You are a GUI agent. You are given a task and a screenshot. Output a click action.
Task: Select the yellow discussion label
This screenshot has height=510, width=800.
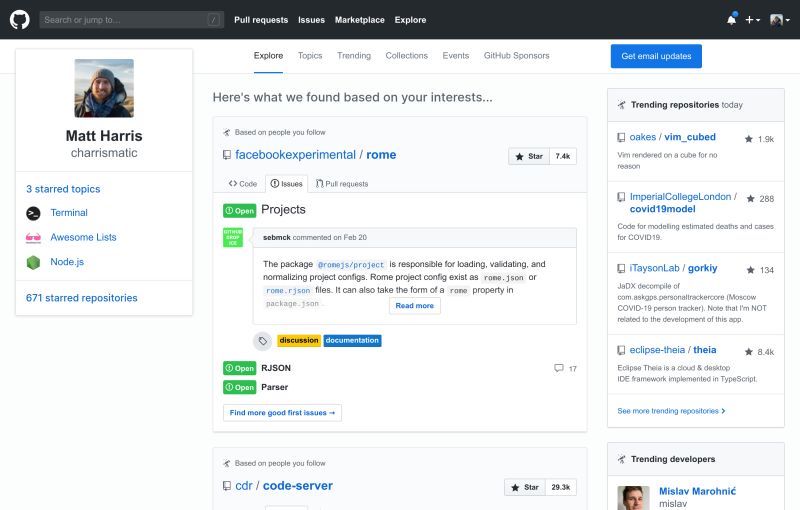(x=299, y=340)
